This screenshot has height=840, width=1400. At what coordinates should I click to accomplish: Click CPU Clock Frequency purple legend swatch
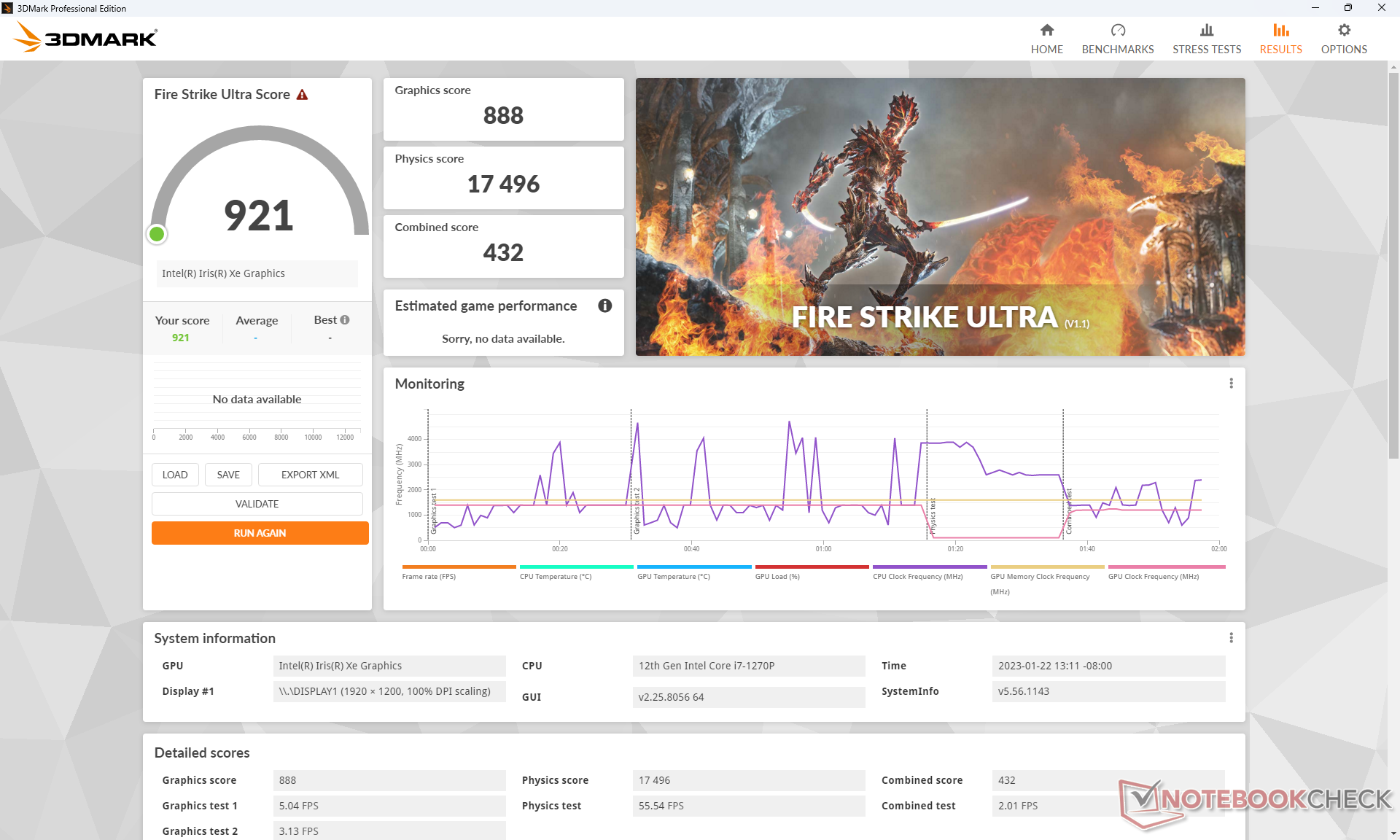pos(929,567)
